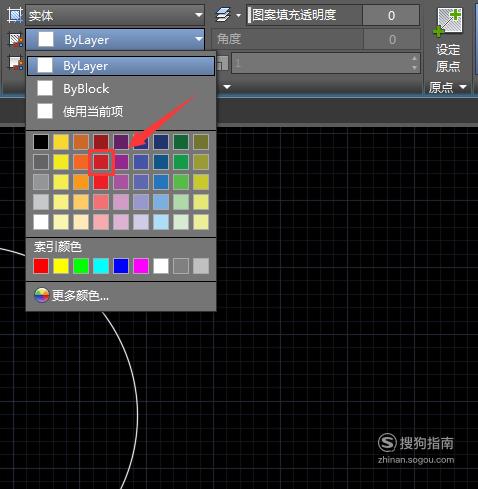Pick the salmon red swatch in the fourth palette row
This screenshot has height=489, width=478.
click(101, 202)
